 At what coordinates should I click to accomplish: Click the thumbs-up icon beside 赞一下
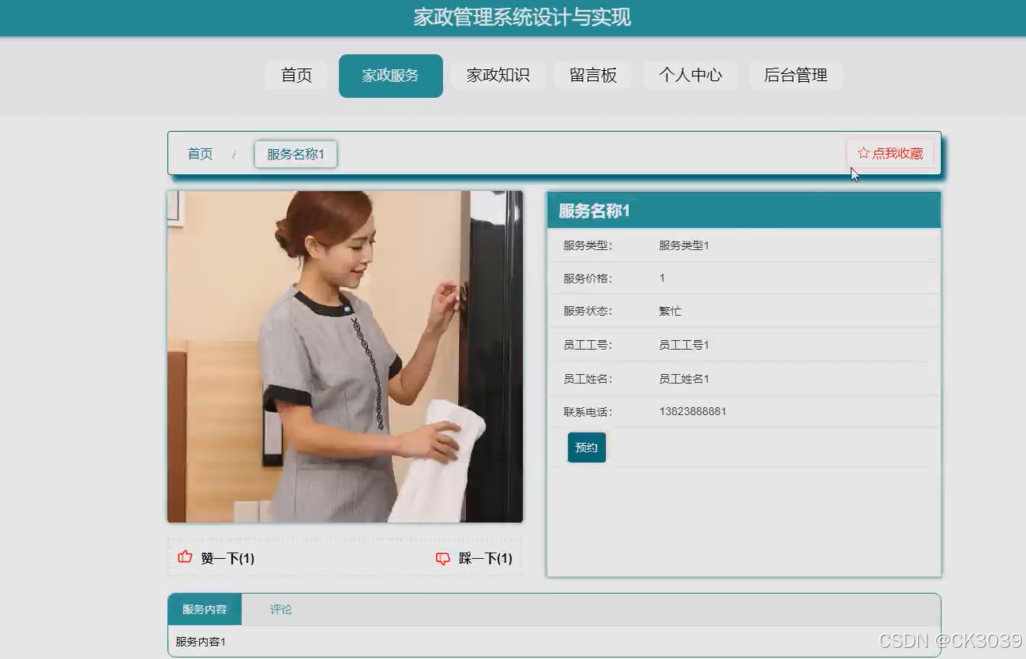(183, 558)
